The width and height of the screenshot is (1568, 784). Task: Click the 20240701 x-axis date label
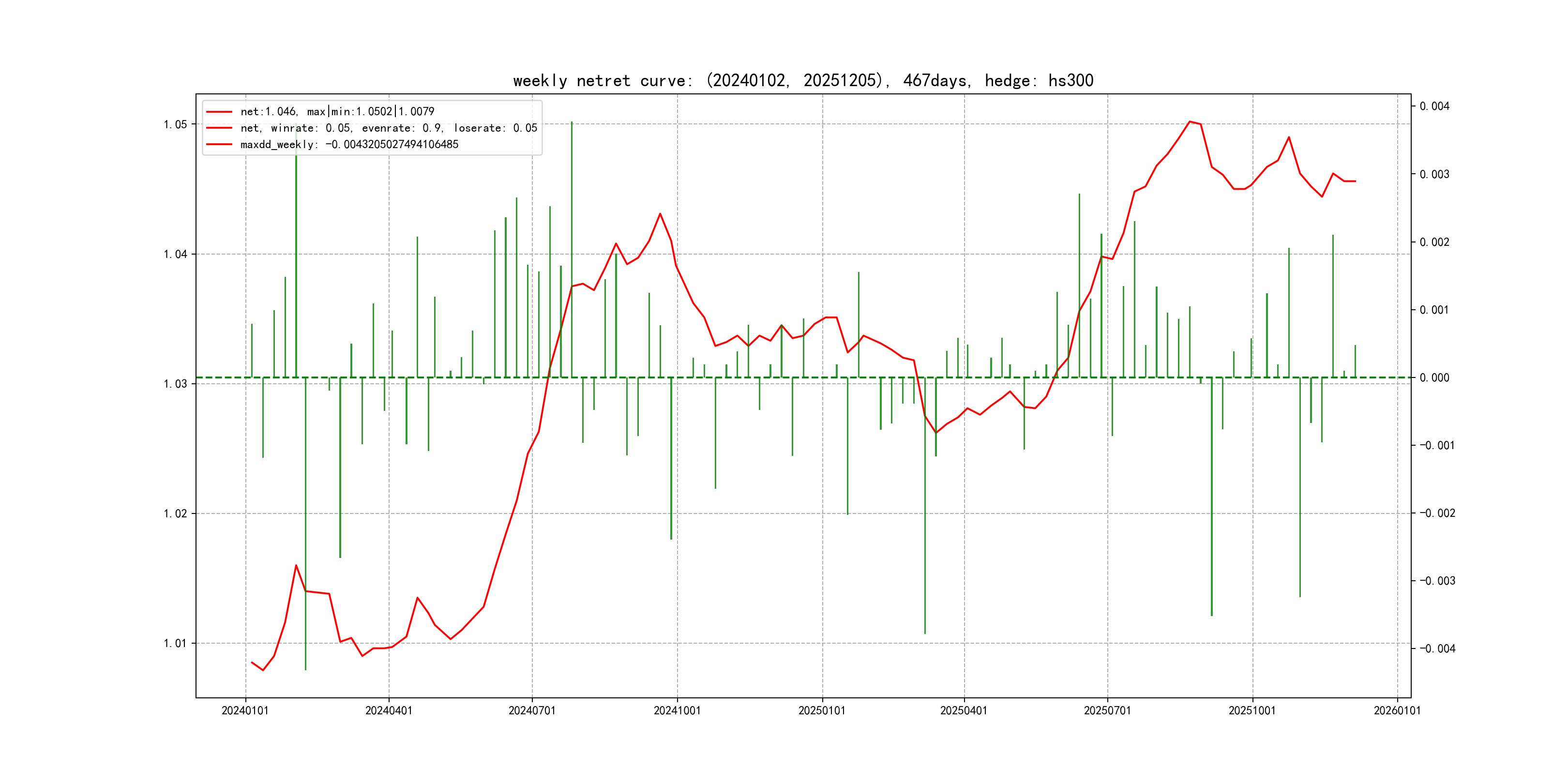[x=532, y=711]
